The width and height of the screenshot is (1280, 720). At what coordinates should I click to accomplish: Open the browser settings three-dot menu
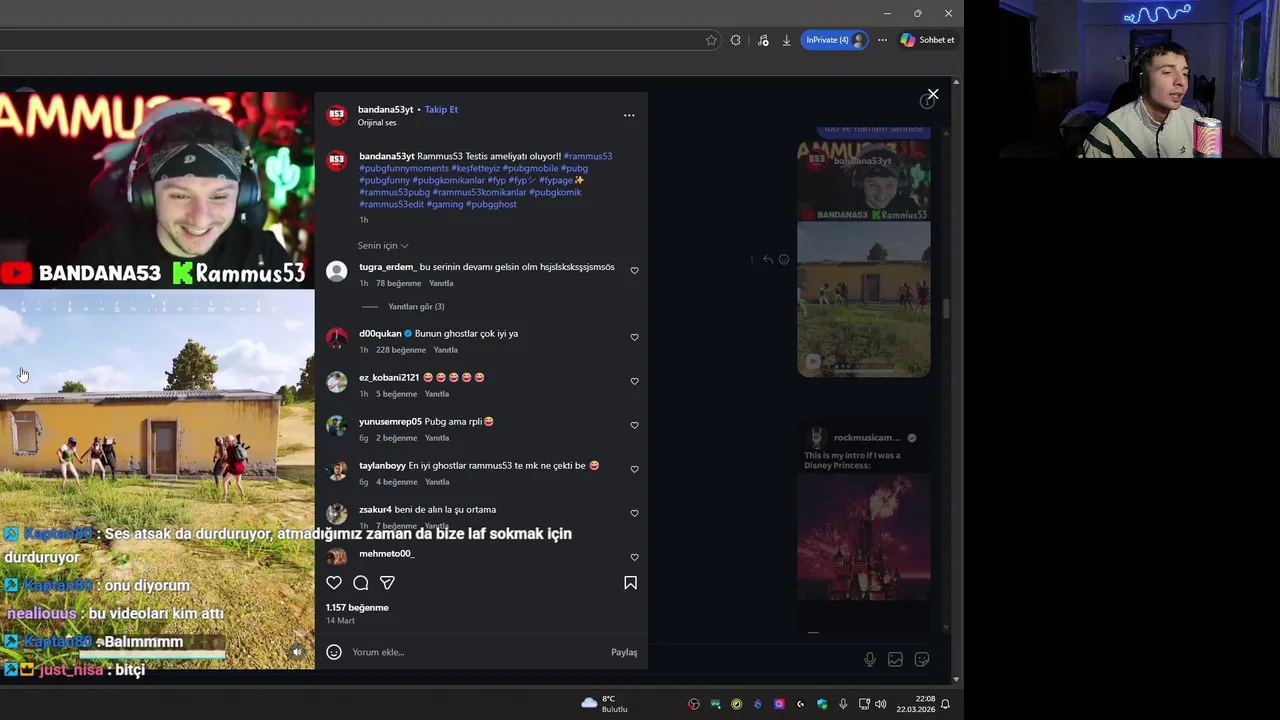point(882,40)
